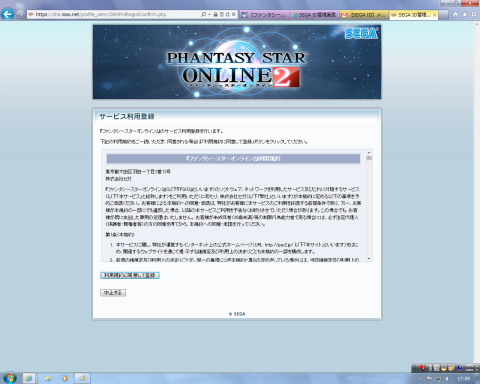
Task: Click the refresh icon in address bar
Action: tap(227, 14)
